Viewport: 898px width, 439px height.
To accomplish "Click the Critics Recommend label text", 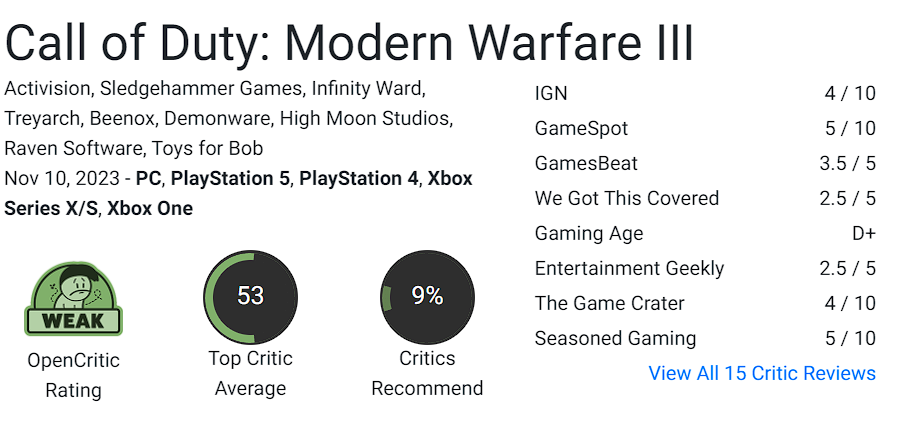I will (x=427, y=373).
